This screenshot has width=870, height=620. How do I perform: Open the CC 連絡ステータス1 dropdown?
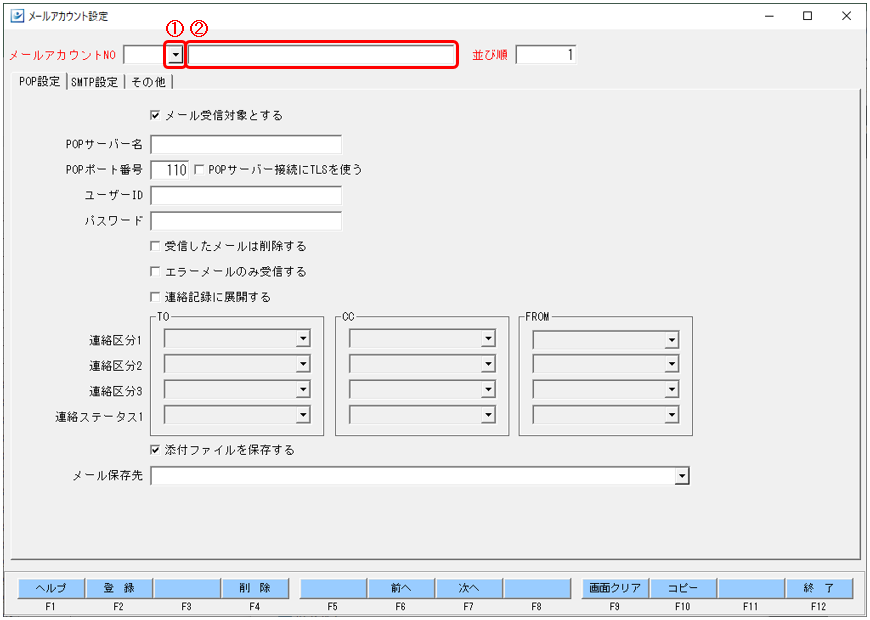tap(488, 415)
